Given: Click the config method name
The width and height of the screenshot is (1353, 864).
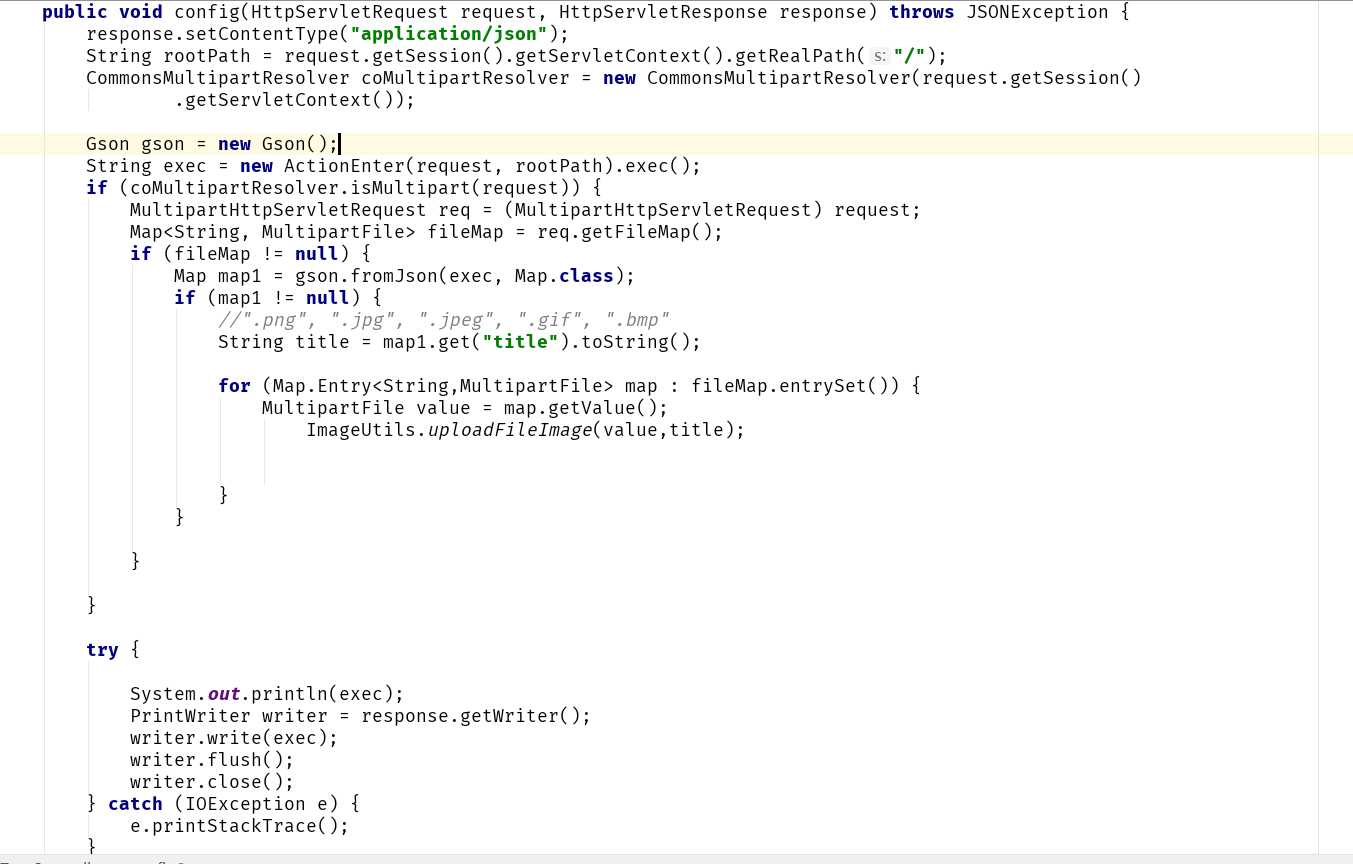Looking at the screenshot, I should tap(207, 12).
